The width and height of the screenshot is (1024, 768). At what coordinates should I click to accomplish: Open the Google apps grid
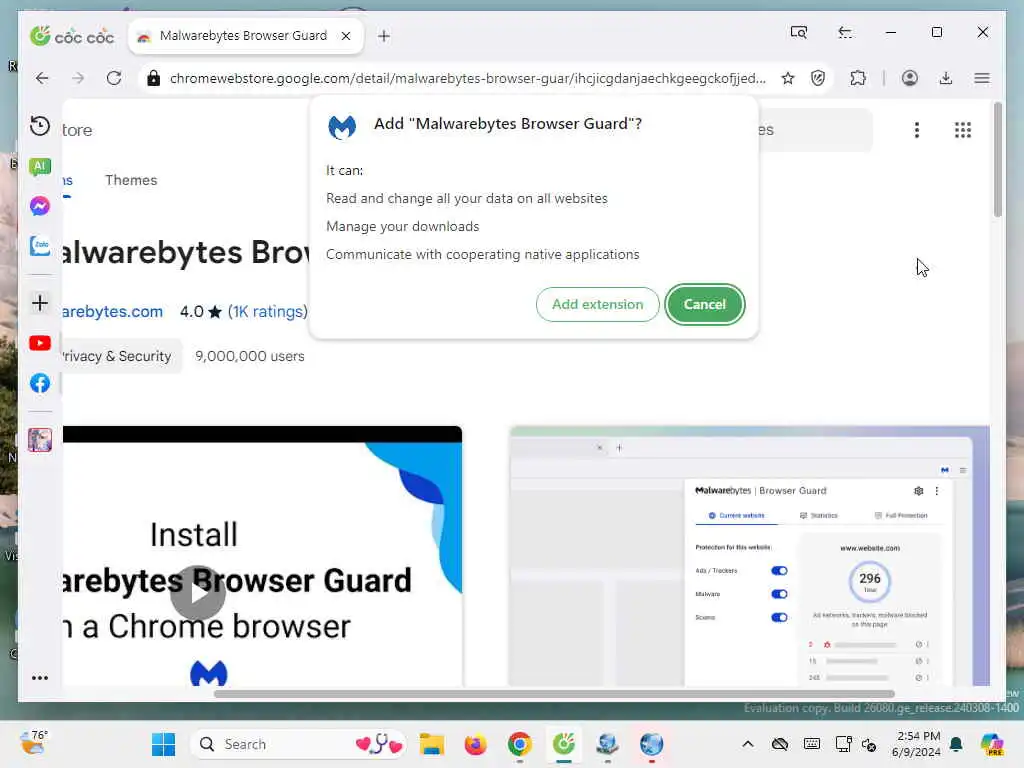click(x=963, y=130)
